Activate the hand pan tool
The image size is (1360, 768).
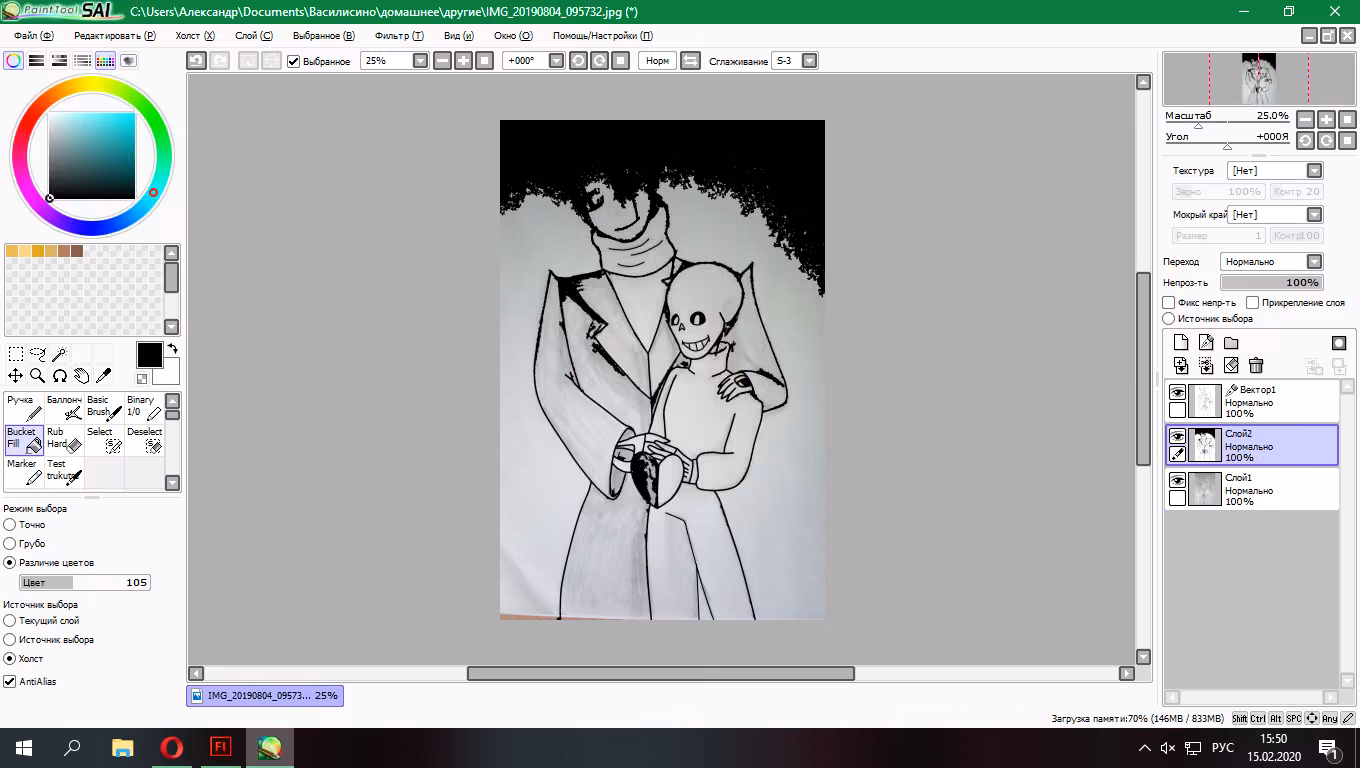click(82, 376)
